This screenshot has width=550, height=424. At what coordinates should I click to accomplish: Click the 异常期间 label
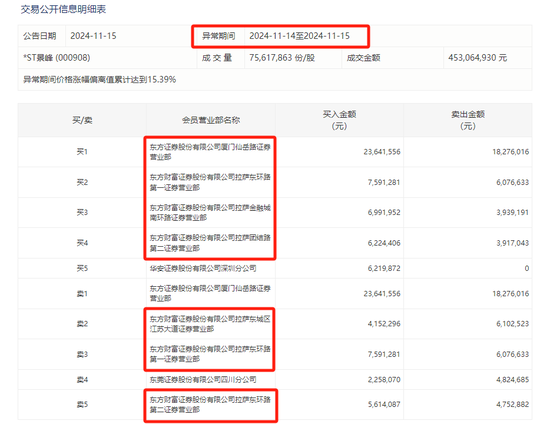click(219, 36)
